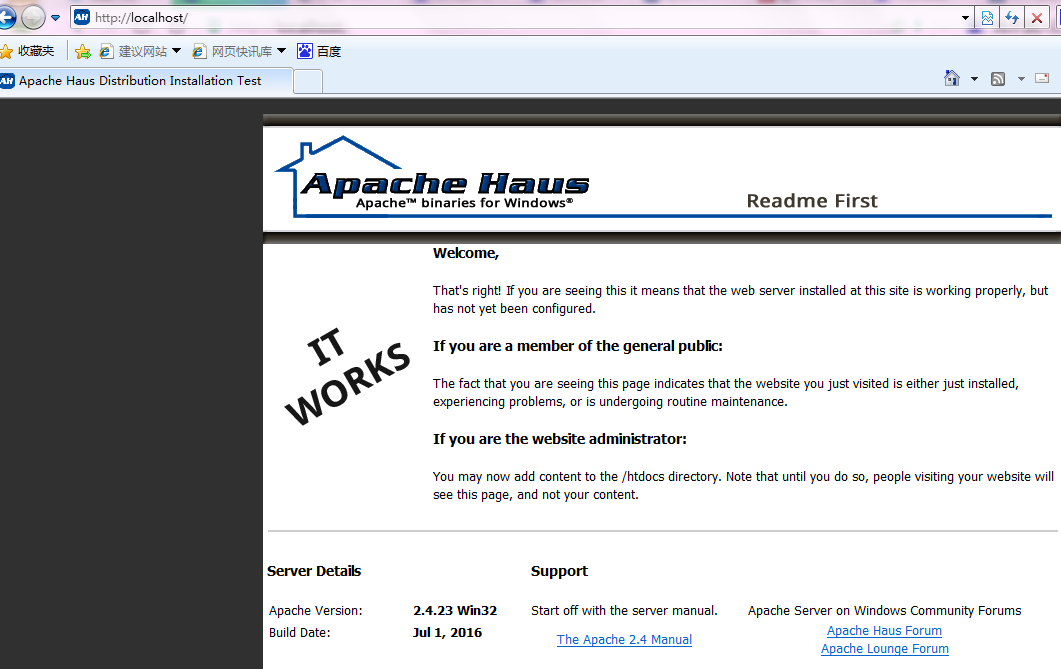Click the build date Jul 1, 2016
The height and width of the screenshot is (669, 1061).
pyautogui.click(x=447, y=633)
